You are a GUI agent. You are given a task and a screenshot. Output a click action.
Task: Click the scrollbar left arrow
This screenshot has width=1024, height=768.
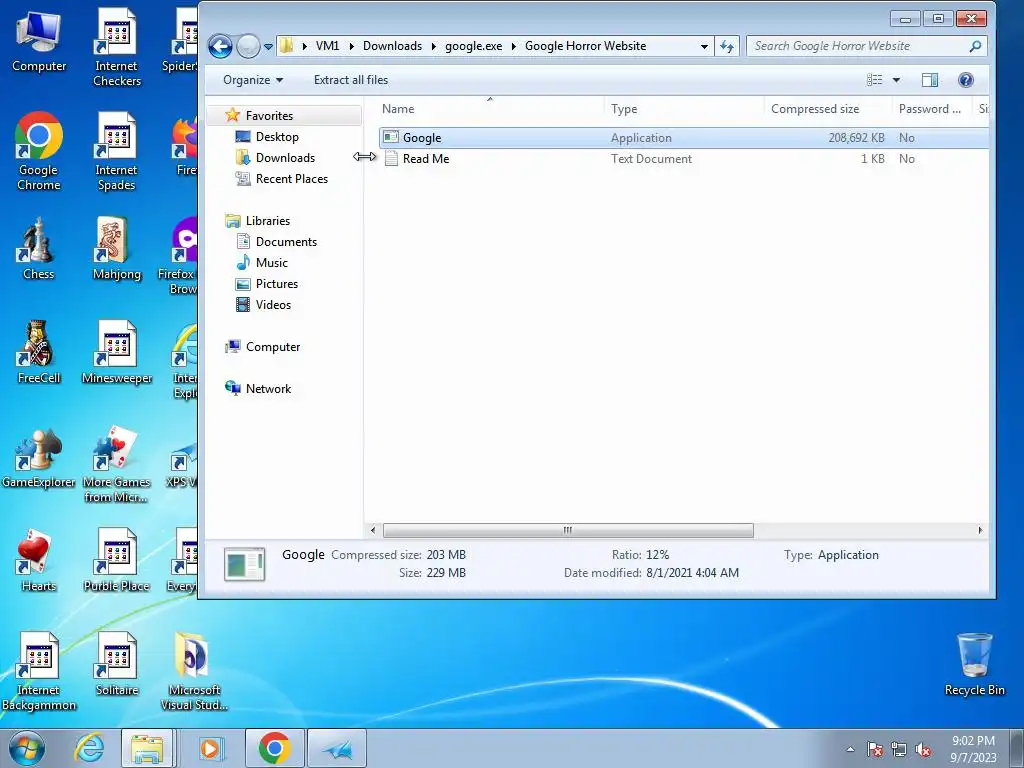coord(373,530)
